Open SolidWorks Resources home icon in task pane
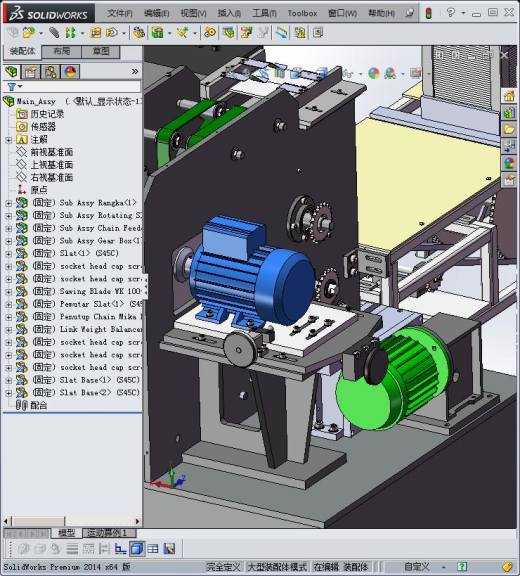The width and height of the screenshot is (520, 576). pos(509,96)
